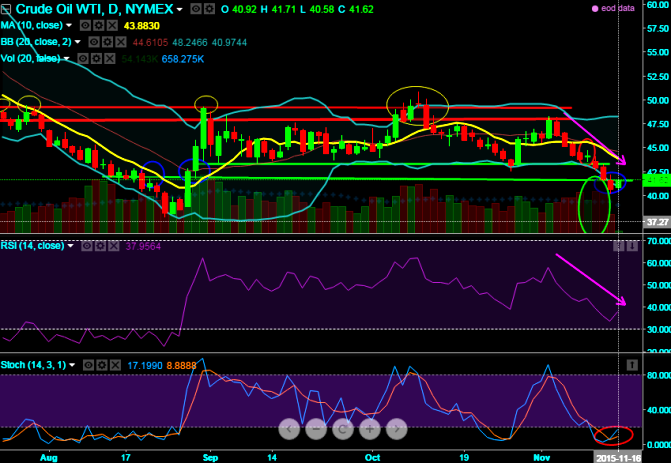This screenshot has height=463, width=671.
Task: Remove the Stochastic indicator
Action: coord(116,365)
